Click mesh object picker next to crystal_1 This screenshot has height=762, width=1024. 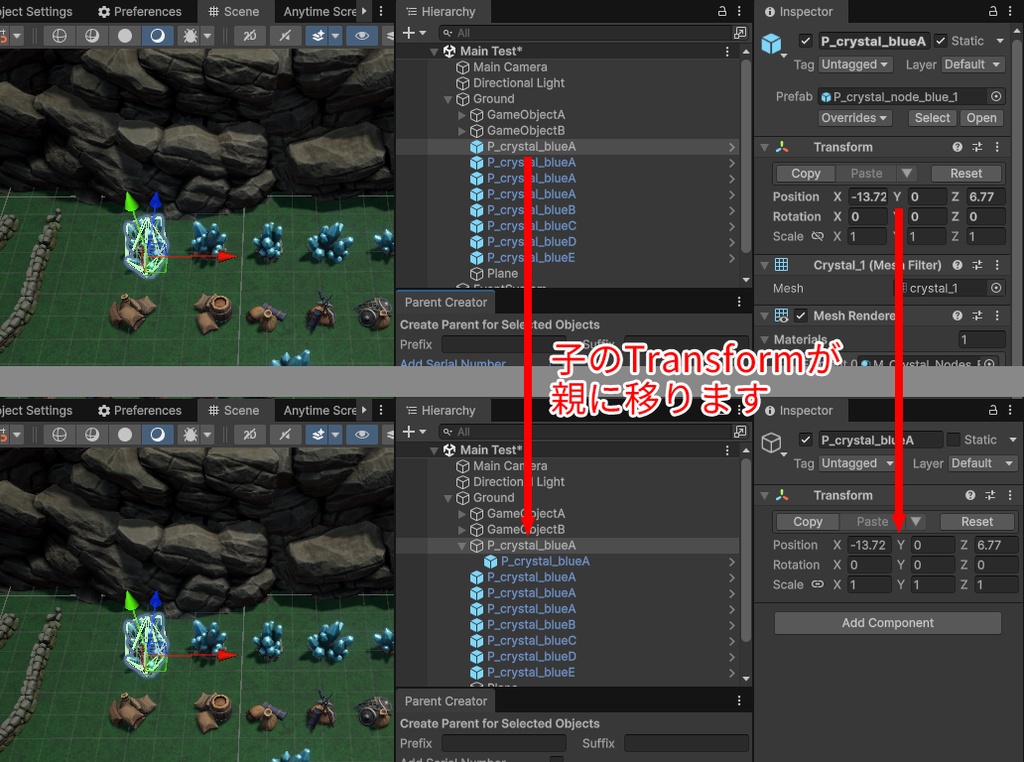pyautogui.click(x=996, y=288)
